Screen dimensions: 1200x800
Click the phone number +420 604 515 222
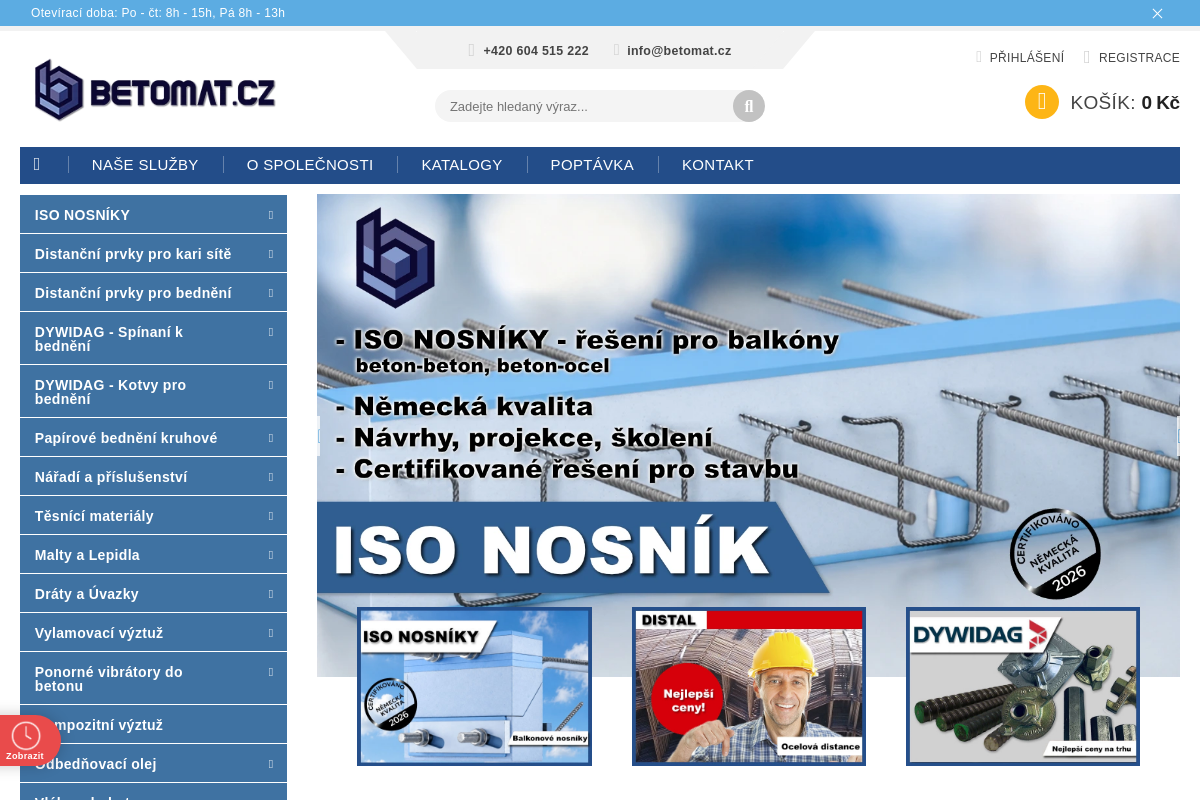[x=536, y=51]
